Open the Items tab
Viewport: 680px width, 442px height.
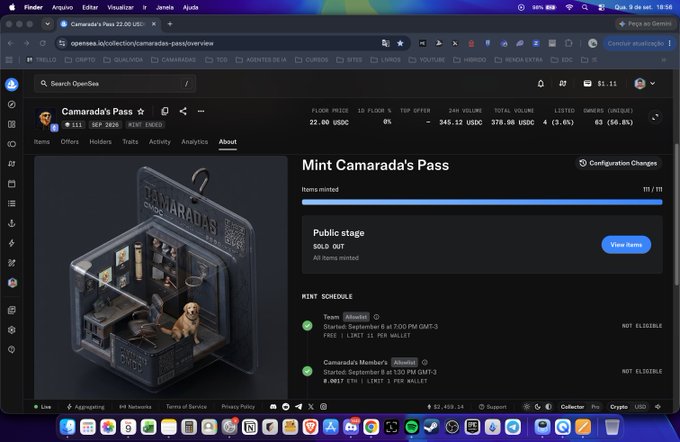(x=42, y=142)
